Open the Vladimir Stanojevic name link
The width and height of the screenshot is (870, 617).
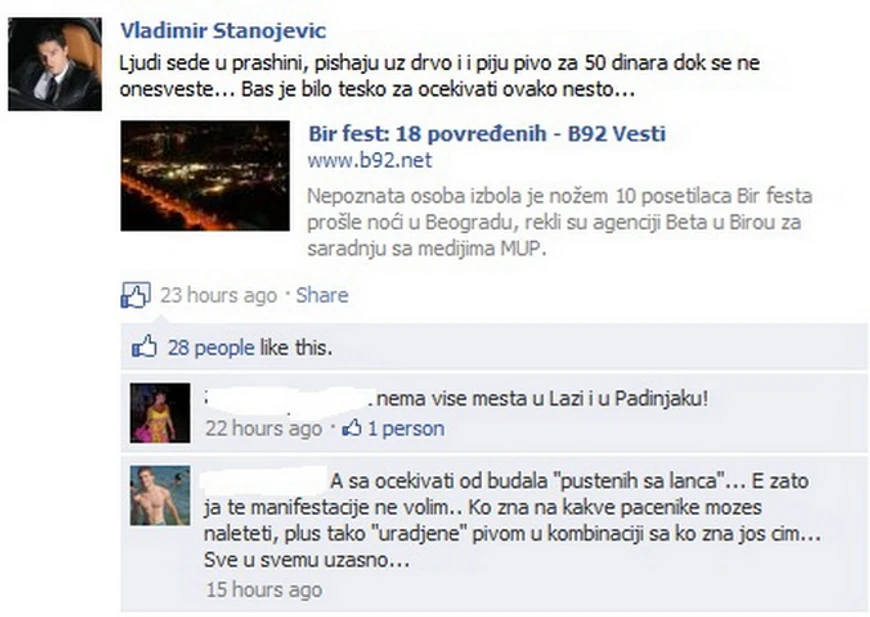click(223, 31)
